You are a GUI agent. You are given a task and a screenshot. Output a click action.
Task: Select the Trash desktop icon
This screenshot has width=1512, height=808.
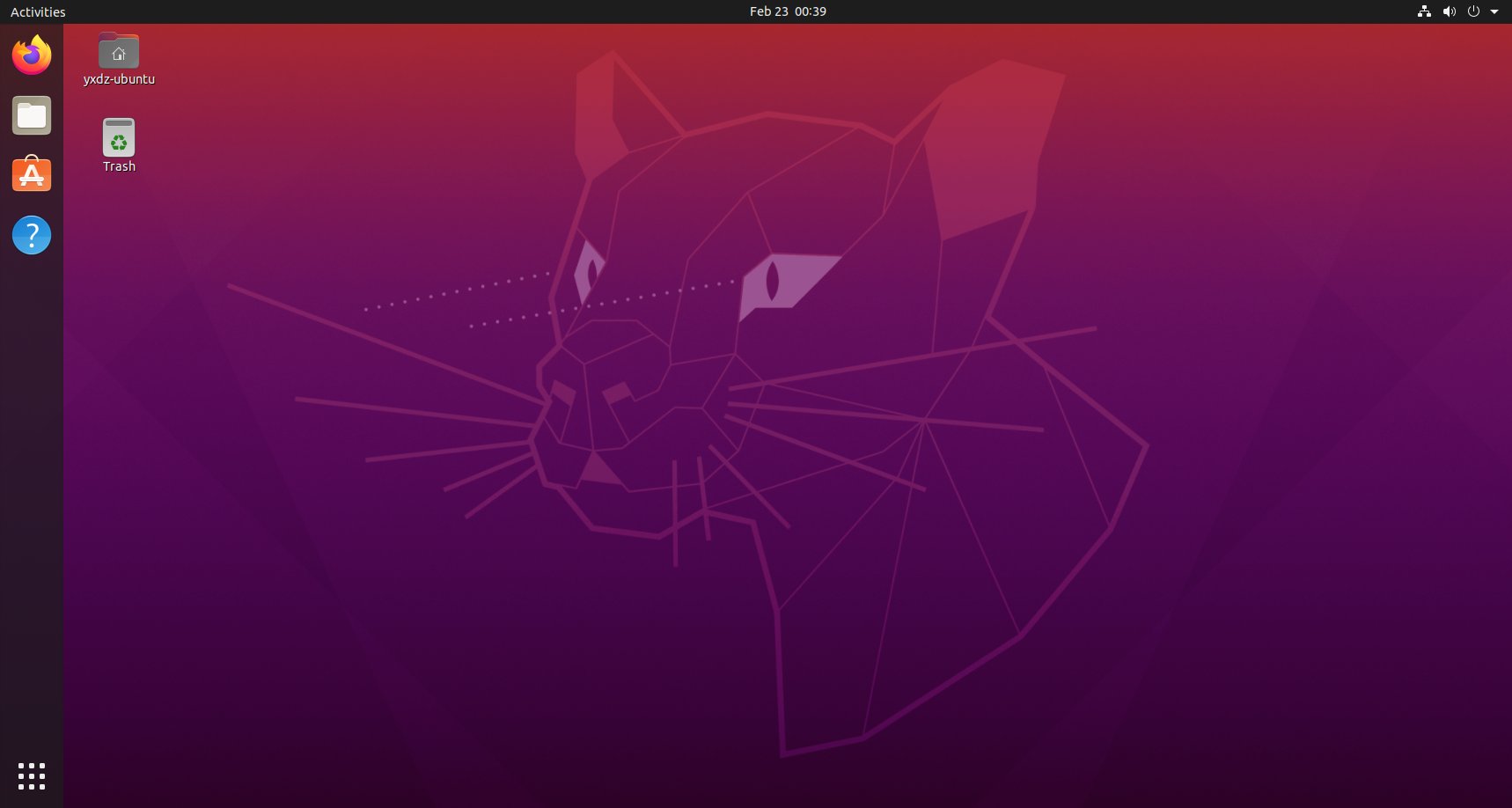pos(119,138)
